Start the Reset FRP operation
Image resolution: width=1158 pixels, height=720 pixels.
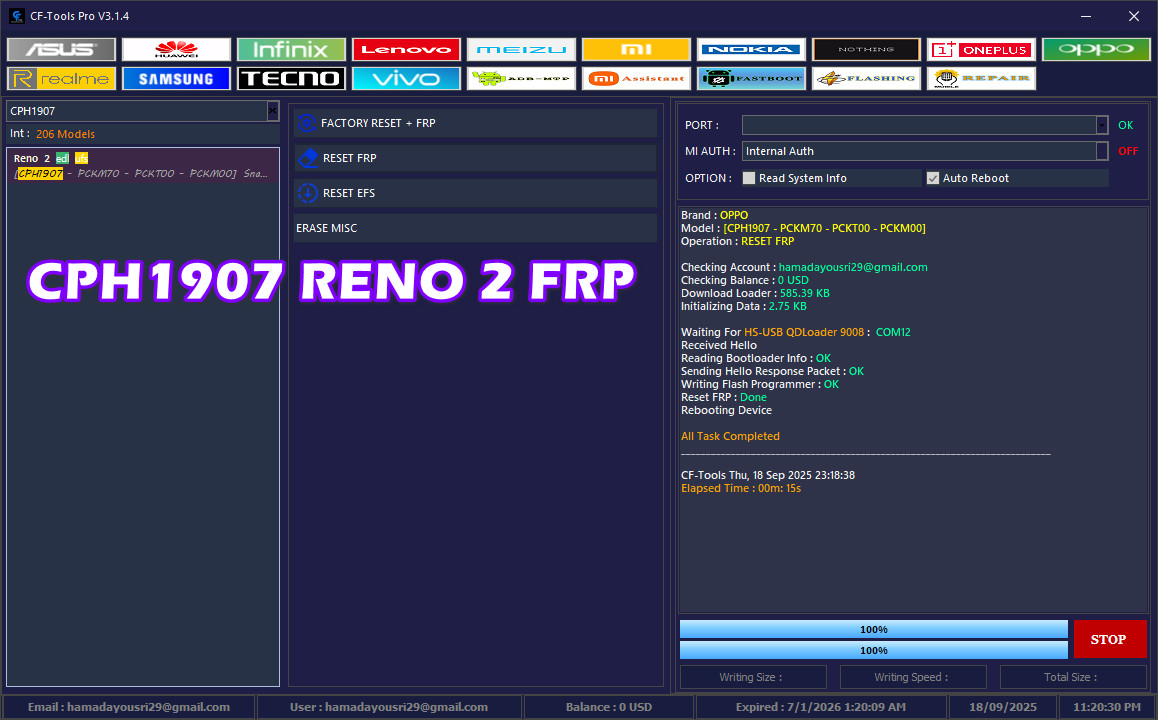point(476,158)
